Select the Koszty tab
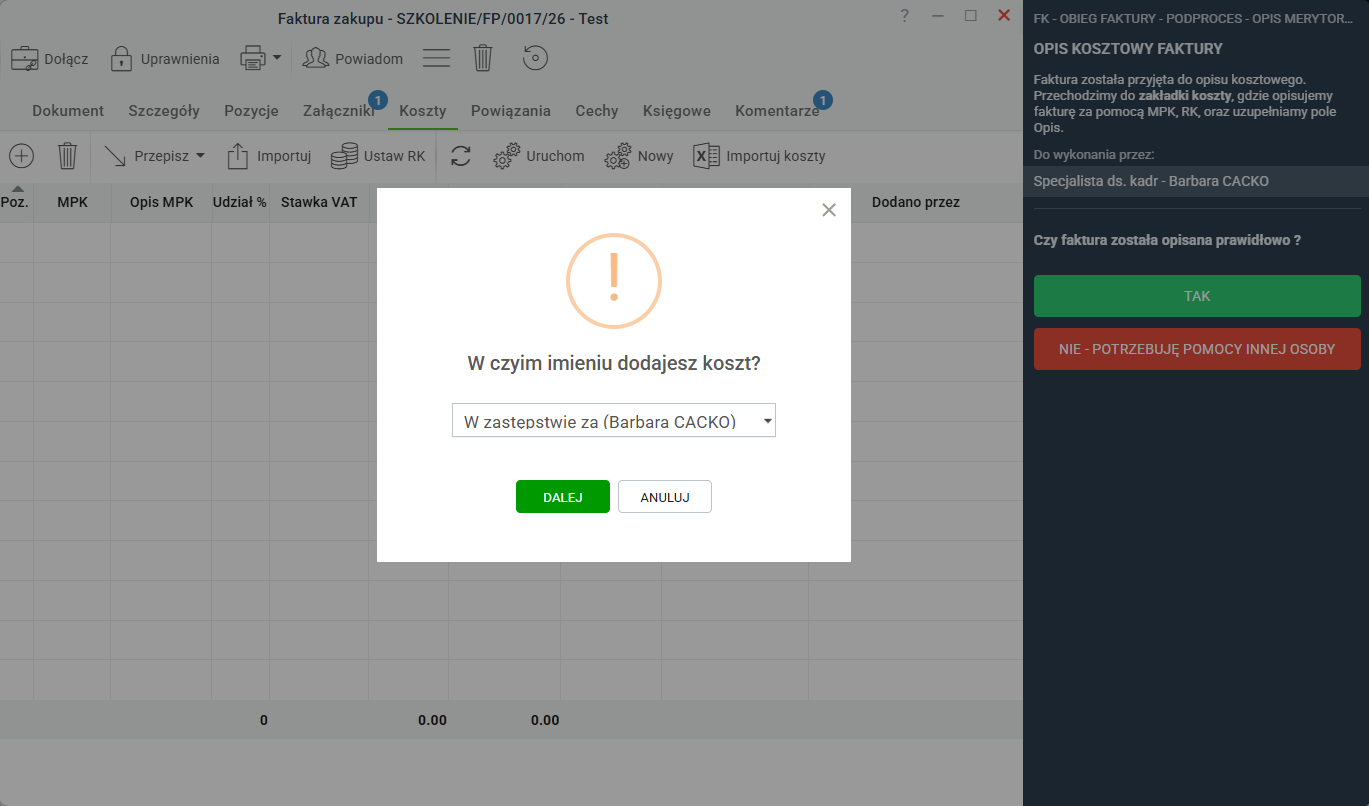Image resolution: width=1369 pixels, height=806 pixels. (x=423, y=111)
